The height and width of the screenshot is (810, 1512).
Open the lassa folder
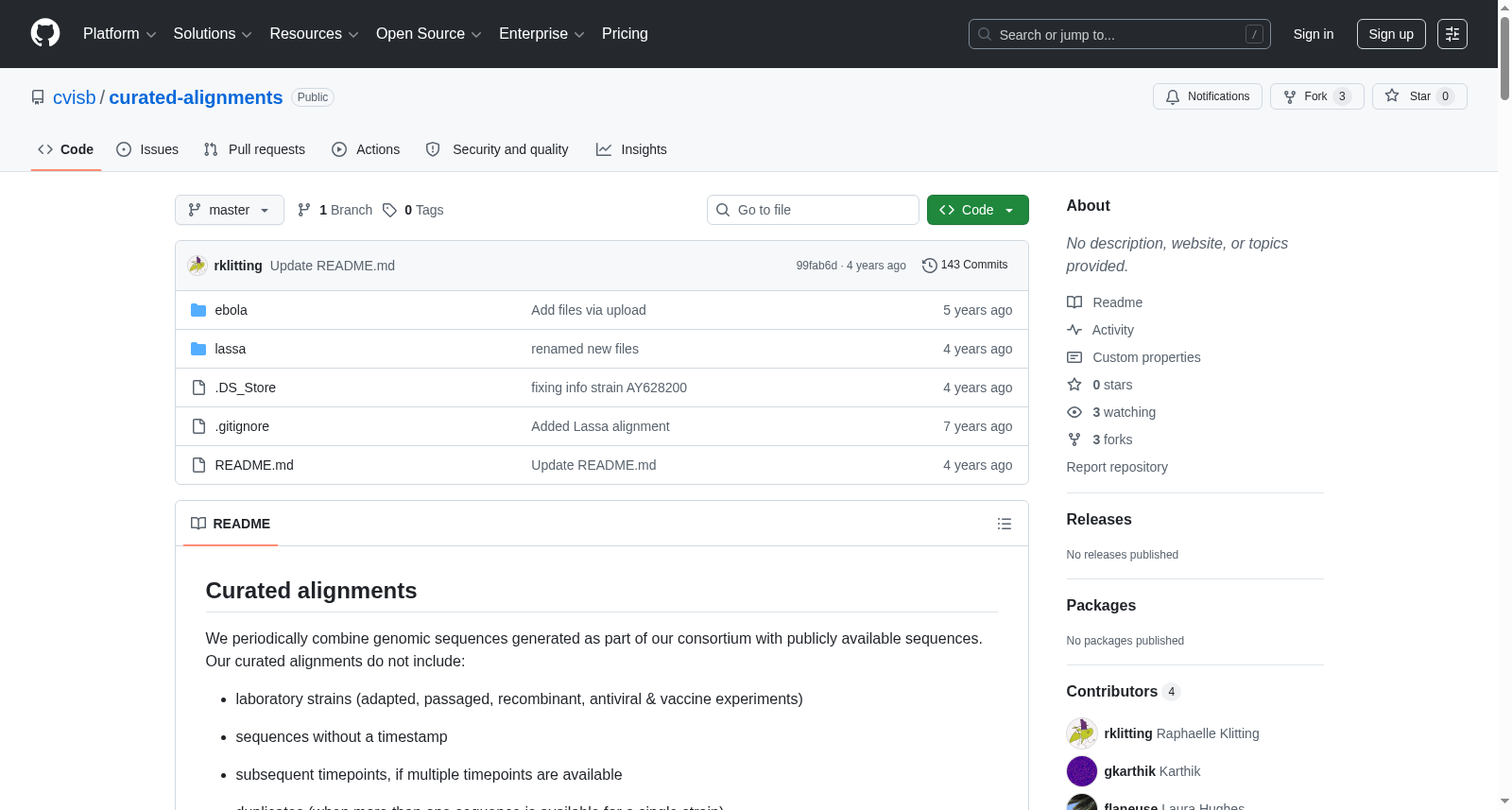(230, 349)
